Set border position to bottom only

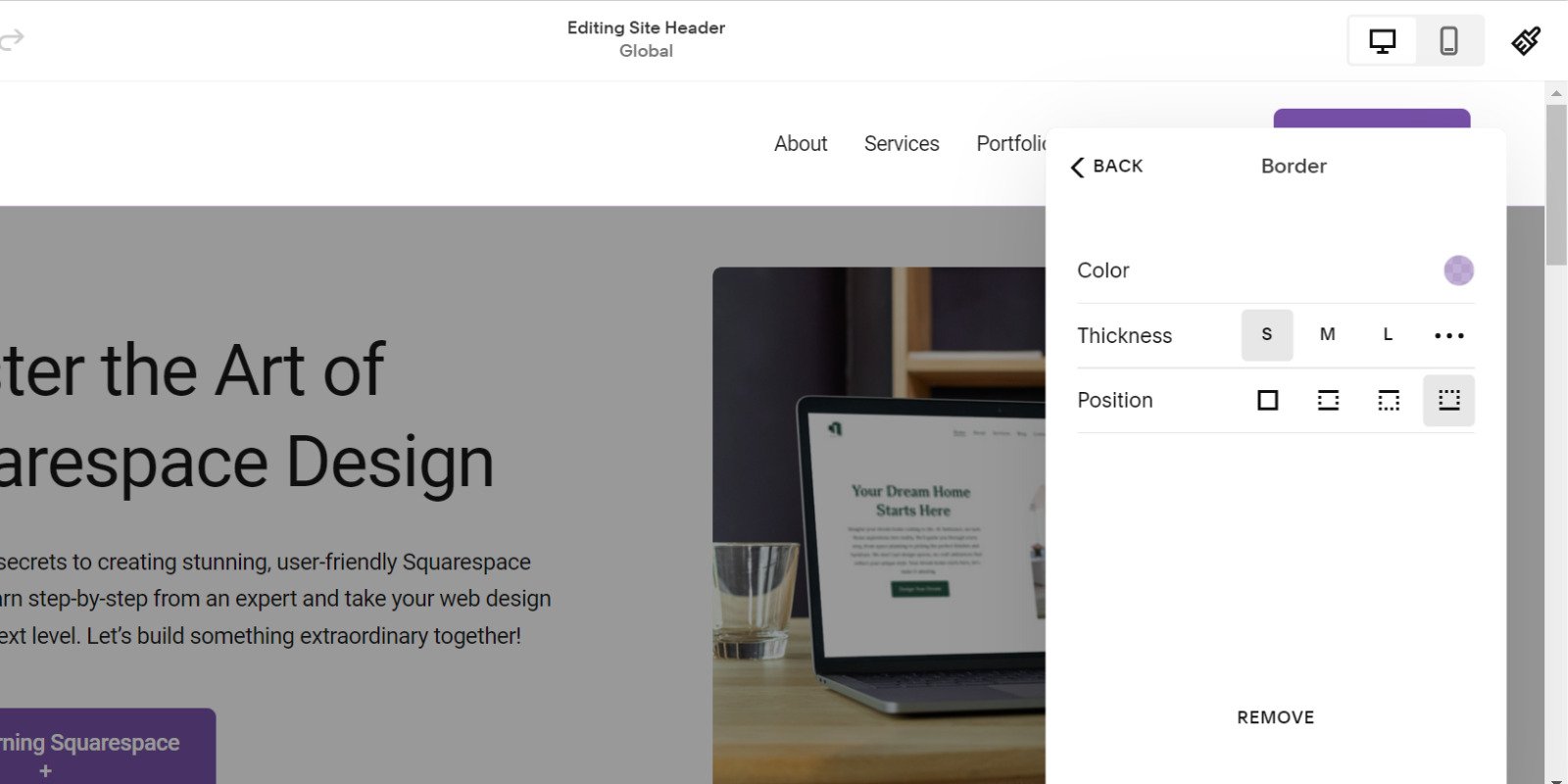pos(1448,400)
